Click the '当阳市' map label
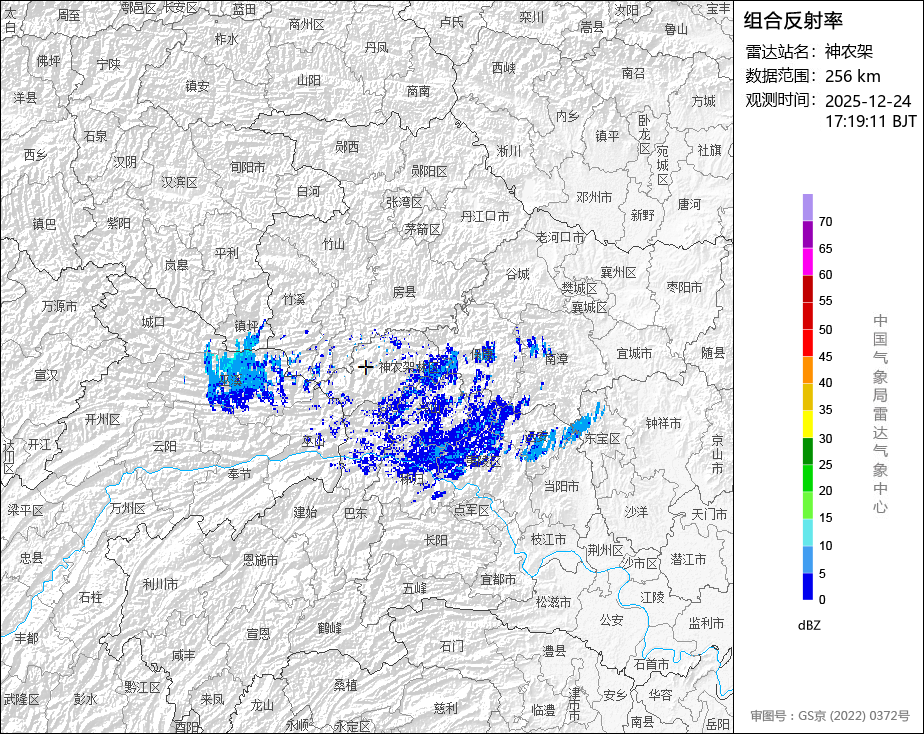This screenshot has height=734, width=924. point(561,486)
